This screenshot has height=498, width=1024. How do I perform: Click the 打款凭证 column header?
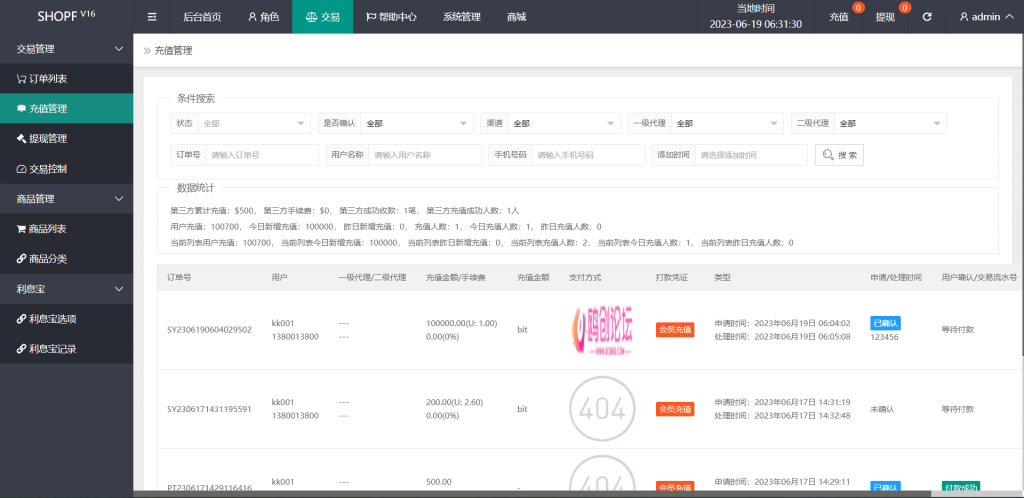(x=671, y=277)
